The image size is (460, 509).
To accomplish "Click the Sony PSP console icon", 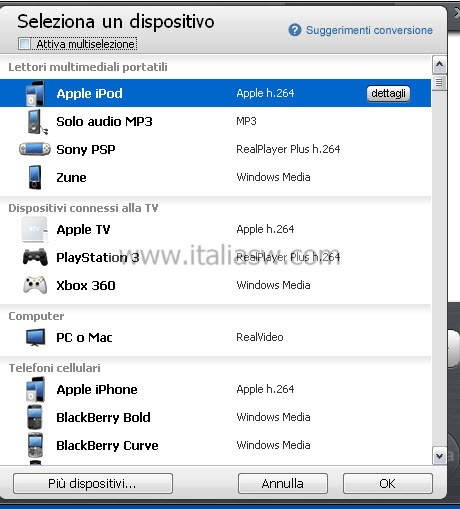I will pyautogui.click(x=35, y=149).
